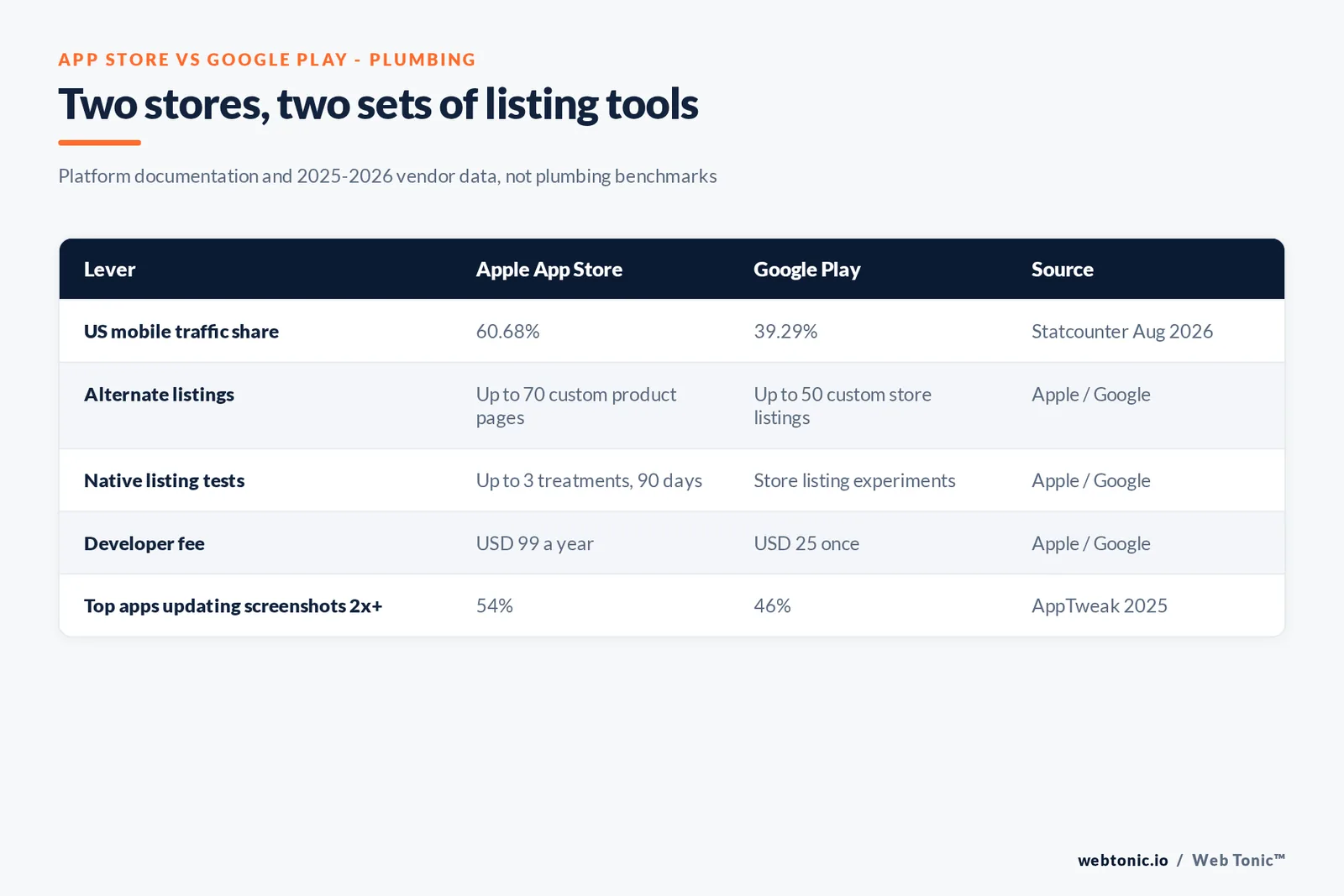Select the 'Developer fee' row label
The image size is (1344, 896).
(144, 544)
